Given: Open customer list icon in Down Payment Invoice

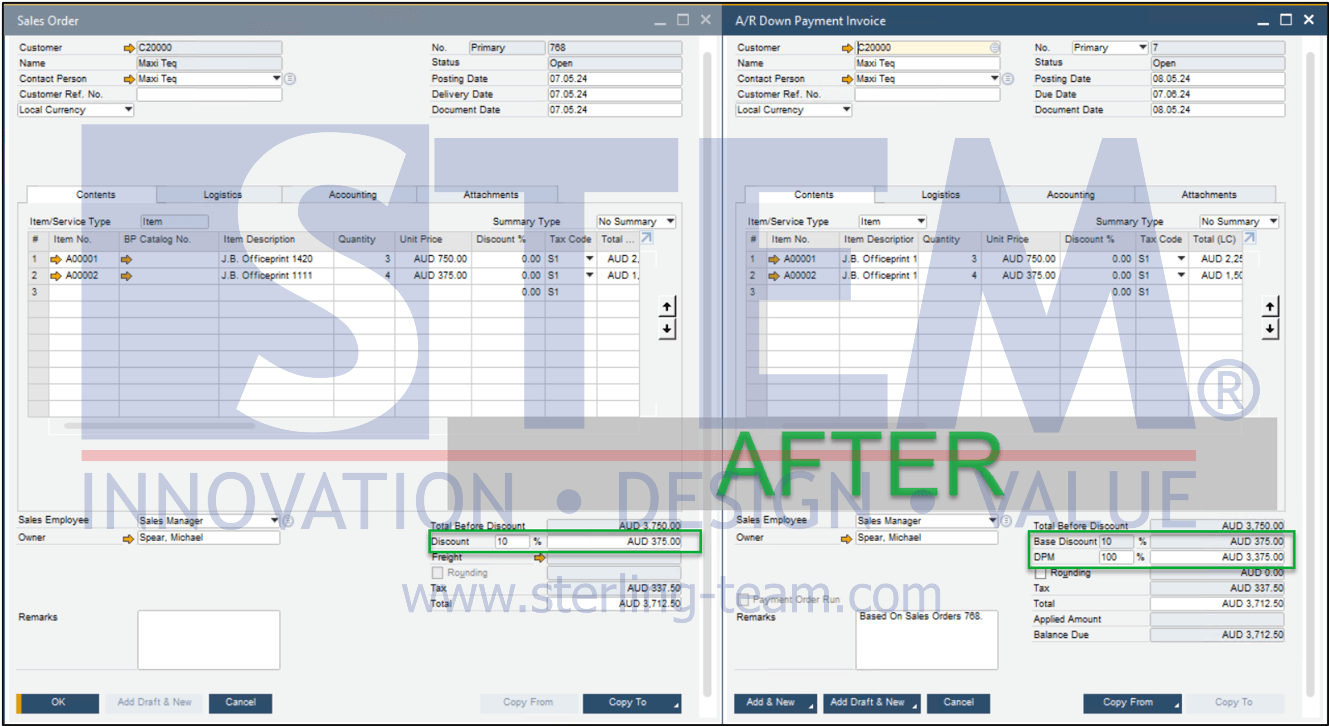Looking at the screenshot, I should [994, 47].
